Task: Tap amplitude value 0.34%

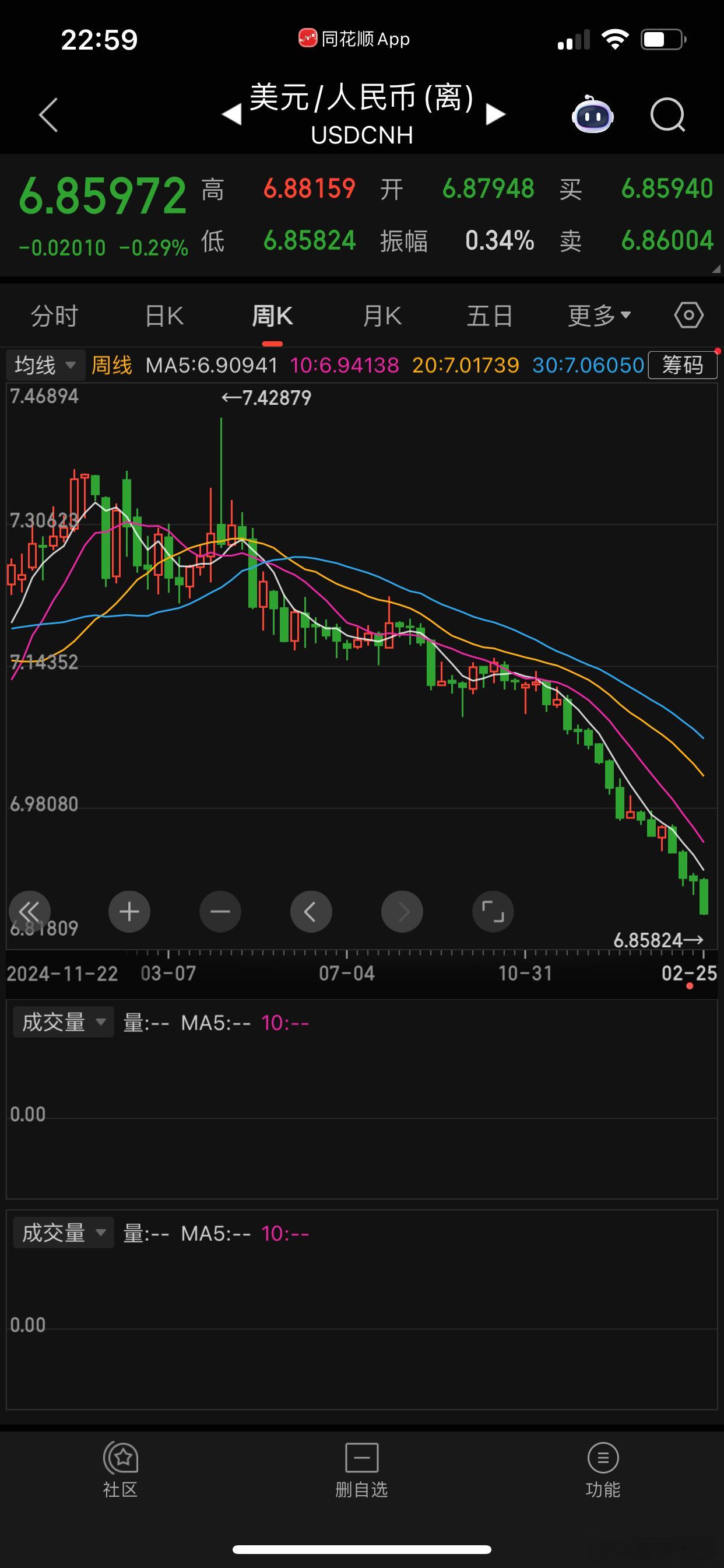Action: (500, 240)
